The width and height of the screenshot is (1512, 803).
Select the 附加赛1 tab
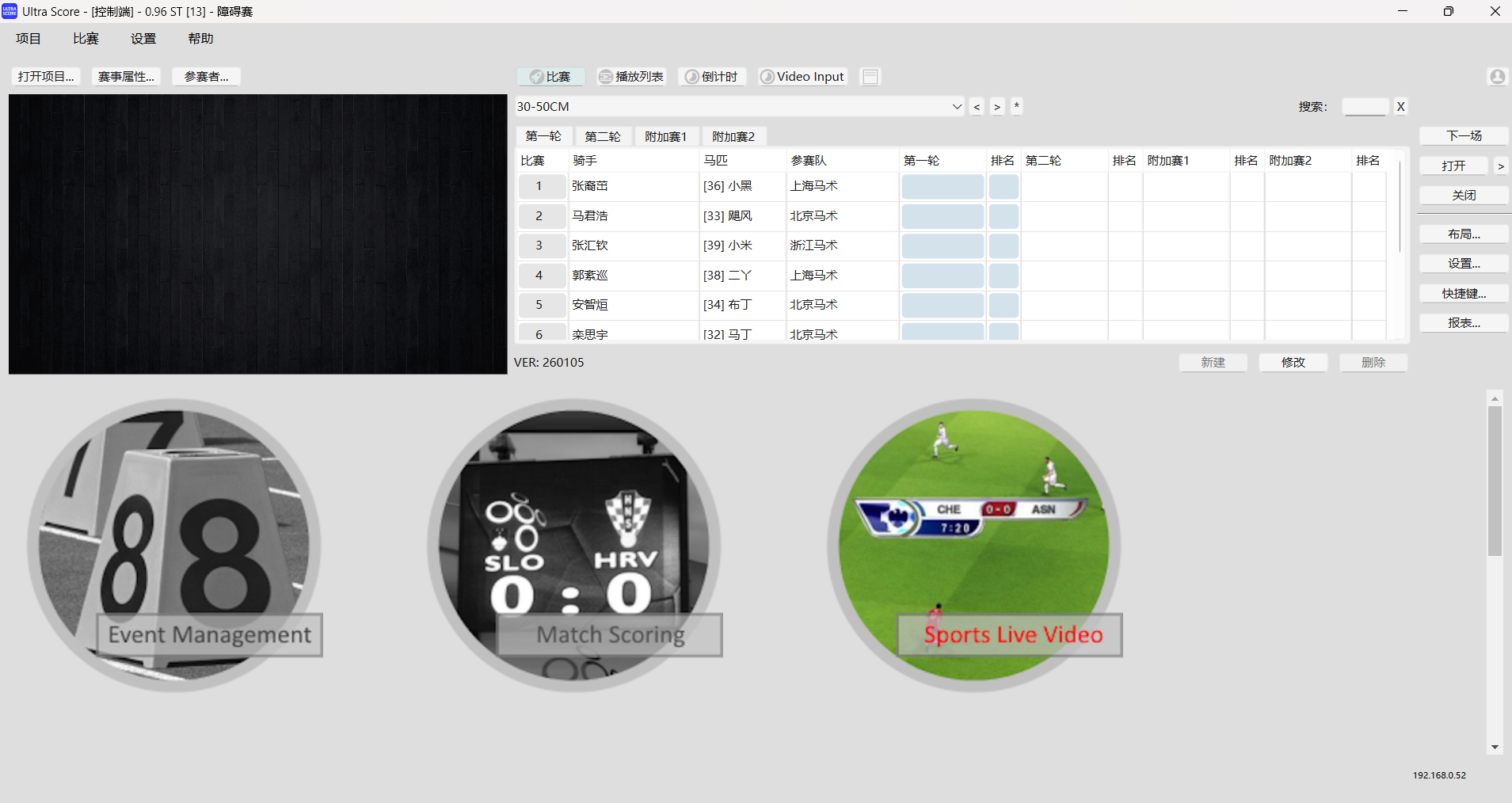click(665, 136)
